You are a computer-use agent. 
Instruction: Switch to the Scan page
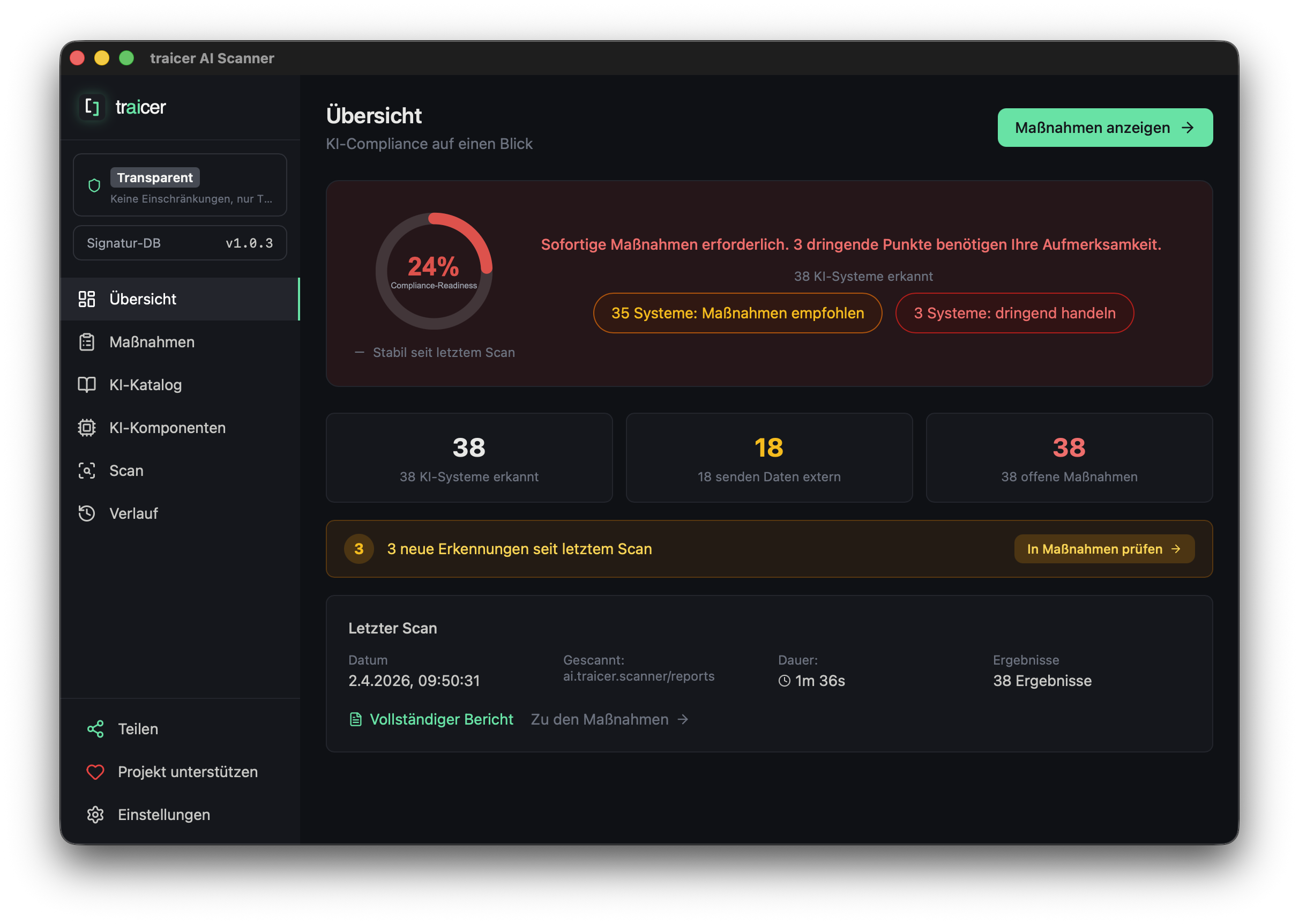click(180, 471)
